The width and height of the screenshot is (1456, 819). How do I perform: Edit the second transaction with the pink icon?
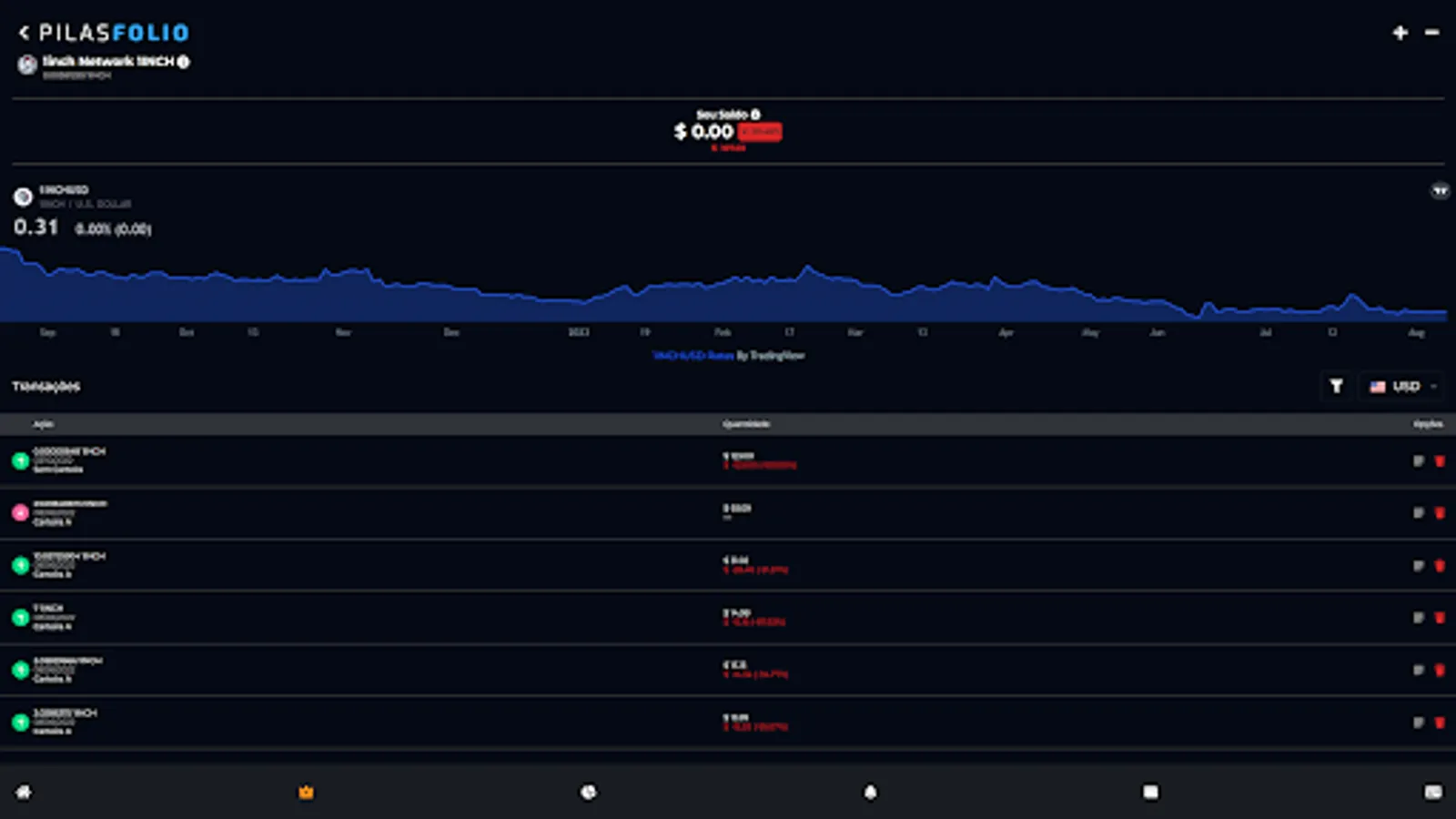click(x=1419, y=513)
